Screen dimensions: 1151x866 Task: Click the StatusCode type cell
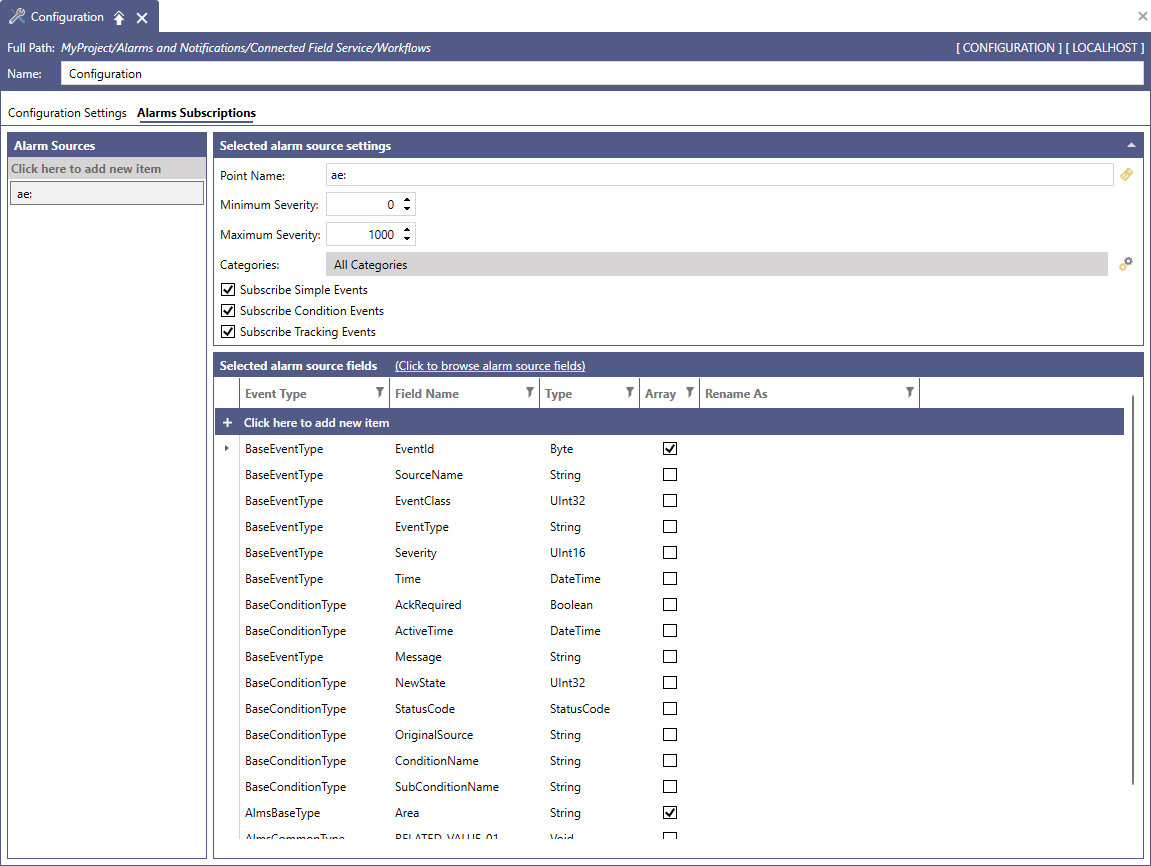580,709
